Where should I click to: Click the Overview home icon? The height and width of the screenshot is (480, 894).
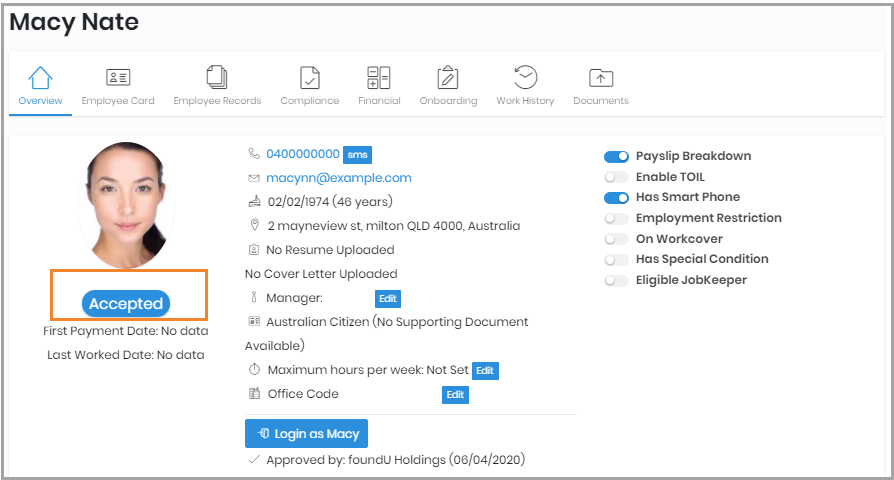[40, 78]
